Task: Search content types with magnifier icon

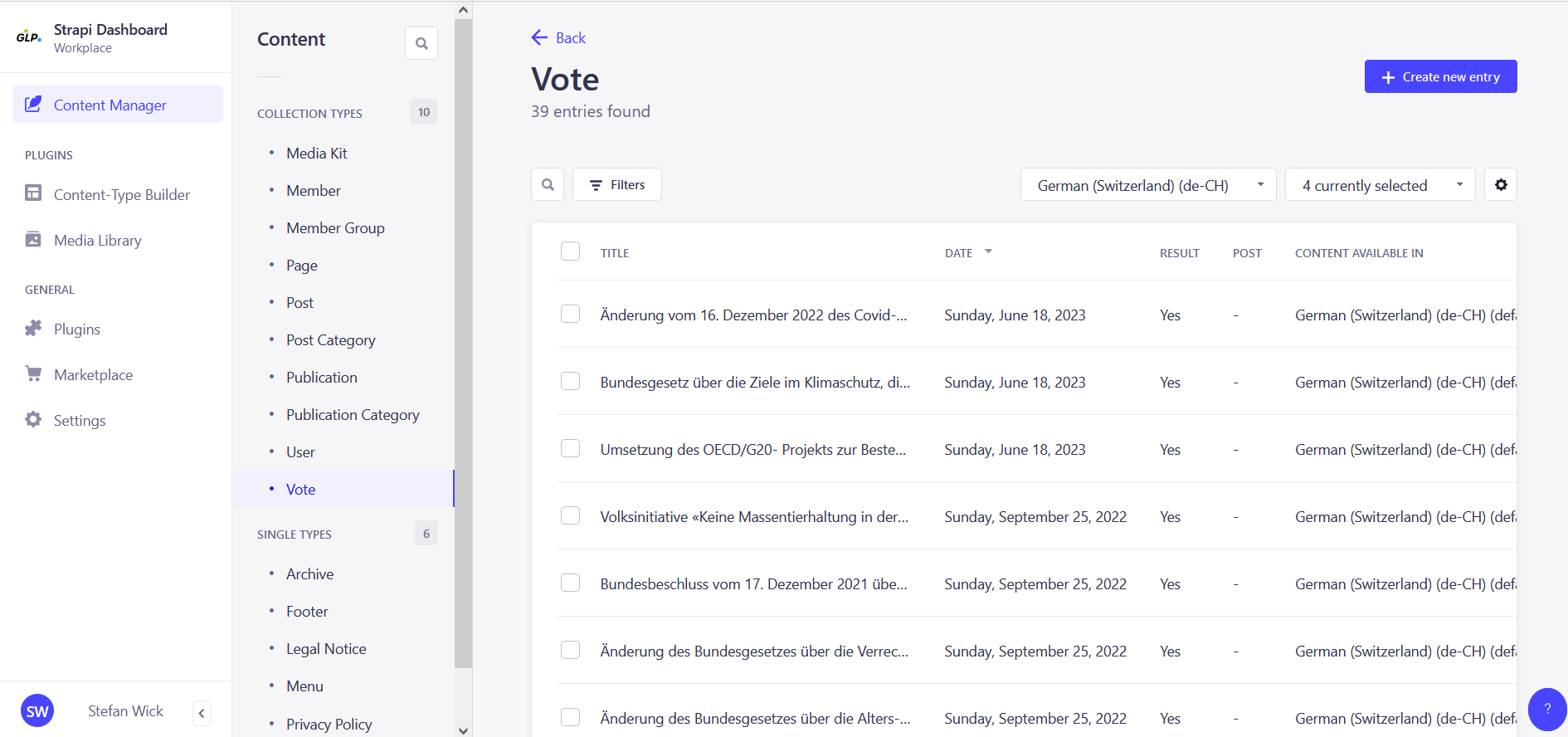Action: (x=421, y=43)
